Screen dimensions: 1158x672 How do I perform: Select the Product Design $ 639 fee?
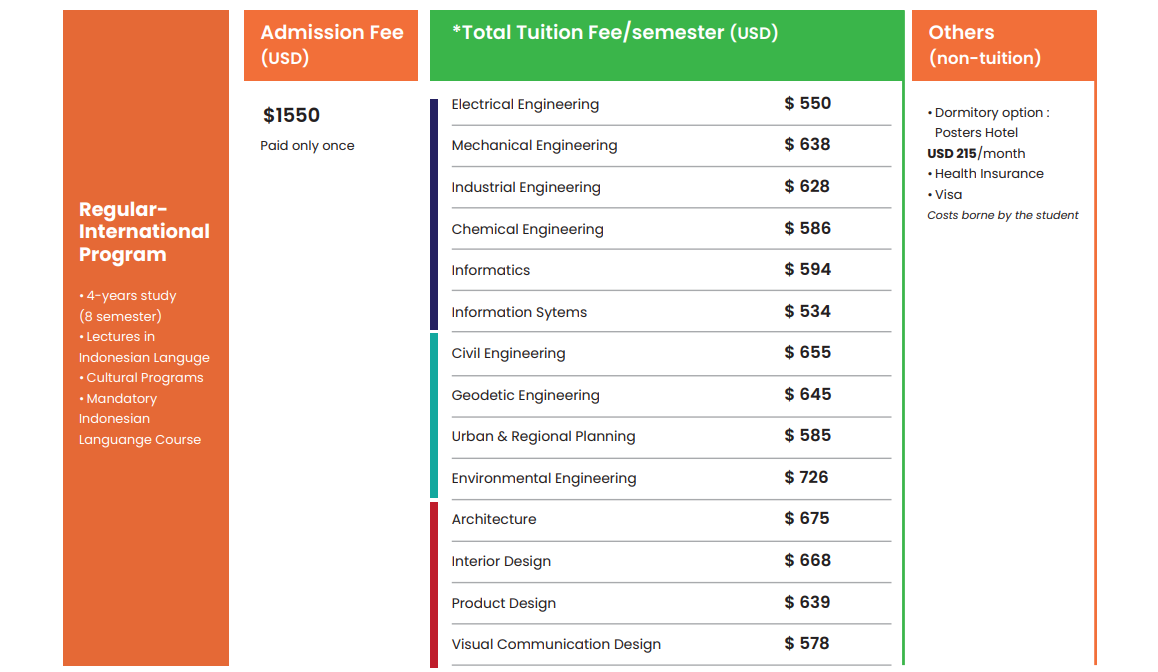click(x=807, y=603)
